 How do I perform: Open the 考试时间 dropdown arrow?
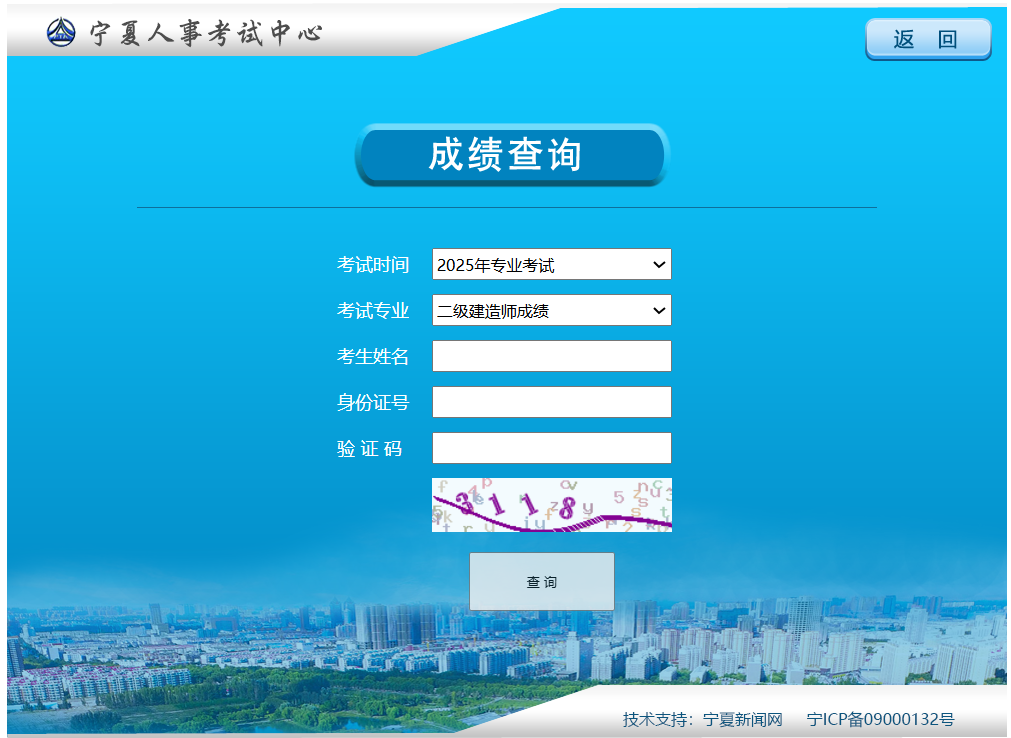click(x=658, y=264)
